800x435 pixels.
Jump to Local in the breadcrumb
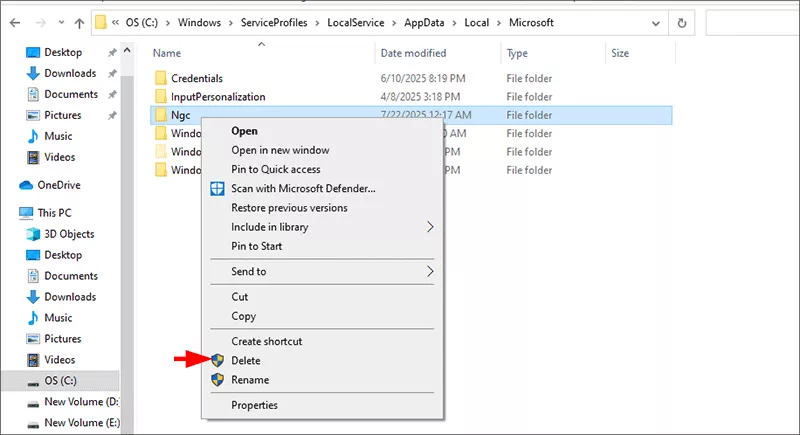coord(477,22)
